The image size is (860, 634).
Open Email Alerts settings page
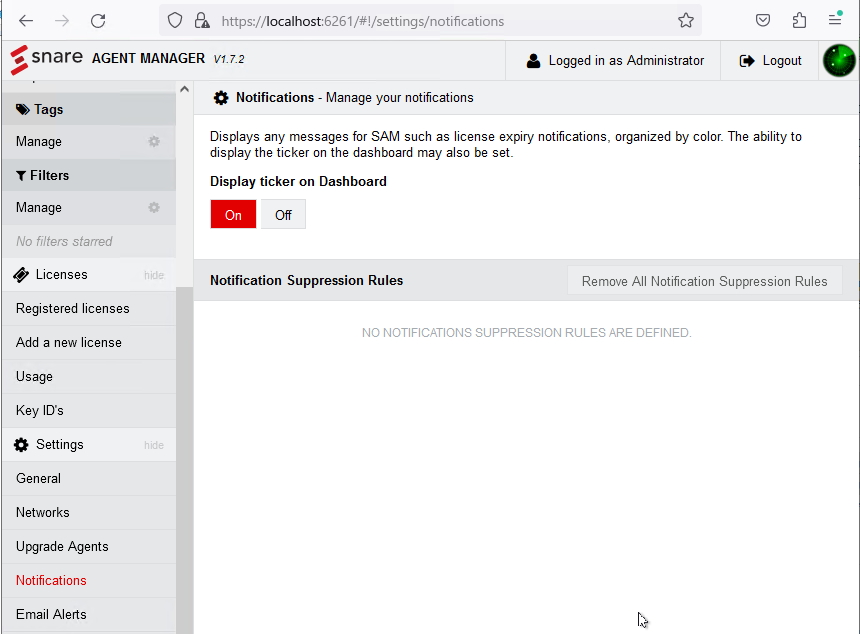(89, 615)
